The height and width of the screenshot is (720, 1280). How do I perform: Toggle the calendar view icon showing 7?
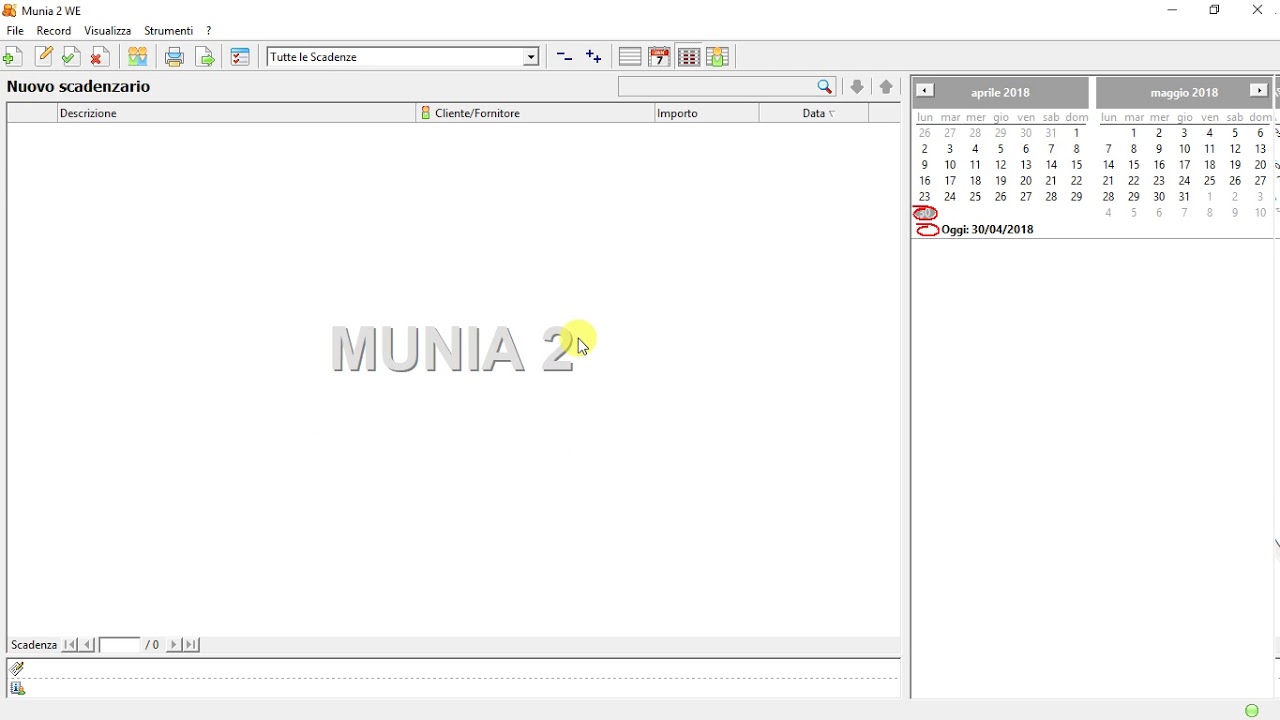click(660, 57)
